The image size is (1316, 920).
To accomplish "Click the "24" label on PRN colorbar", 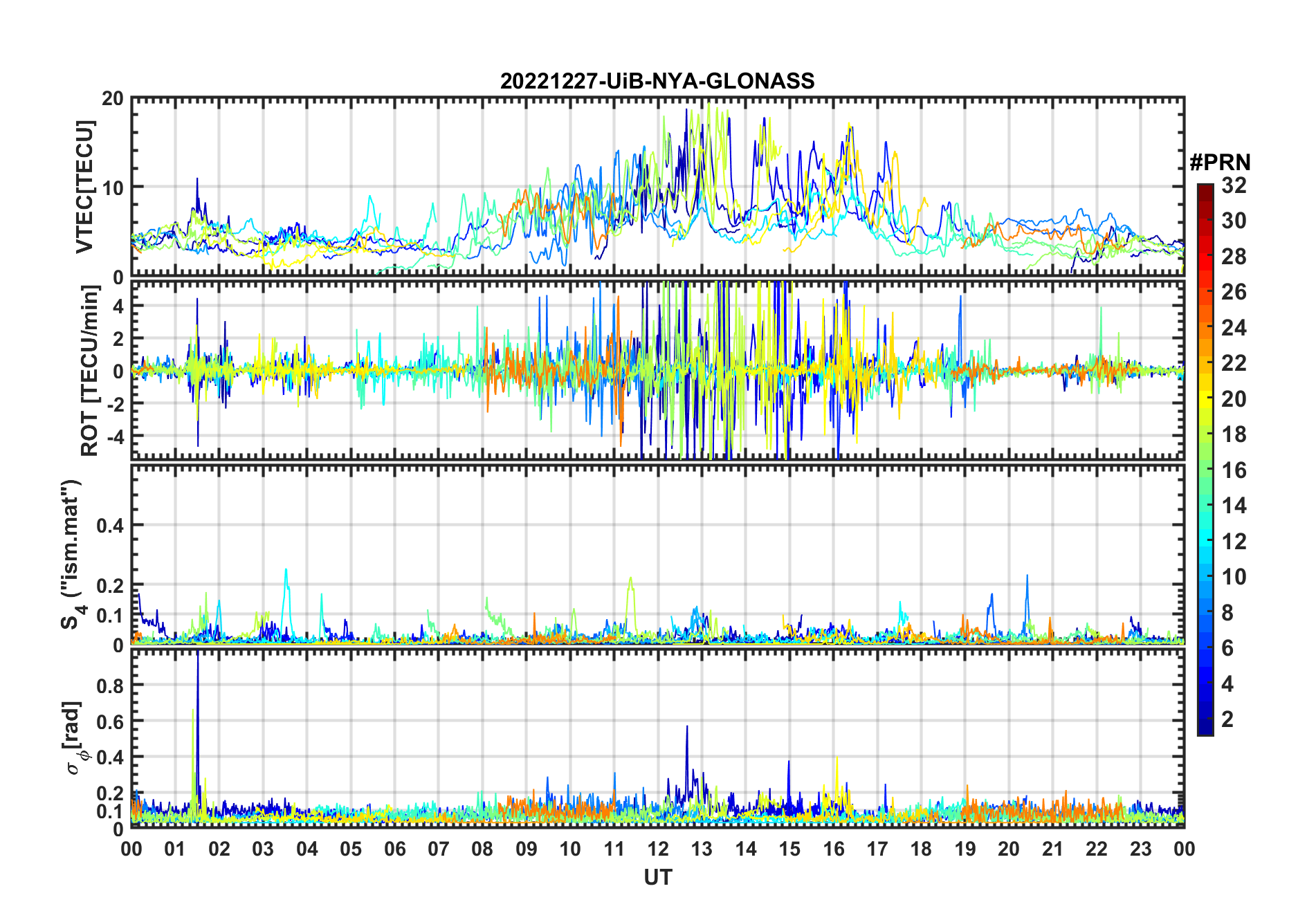I will 1234,328.
